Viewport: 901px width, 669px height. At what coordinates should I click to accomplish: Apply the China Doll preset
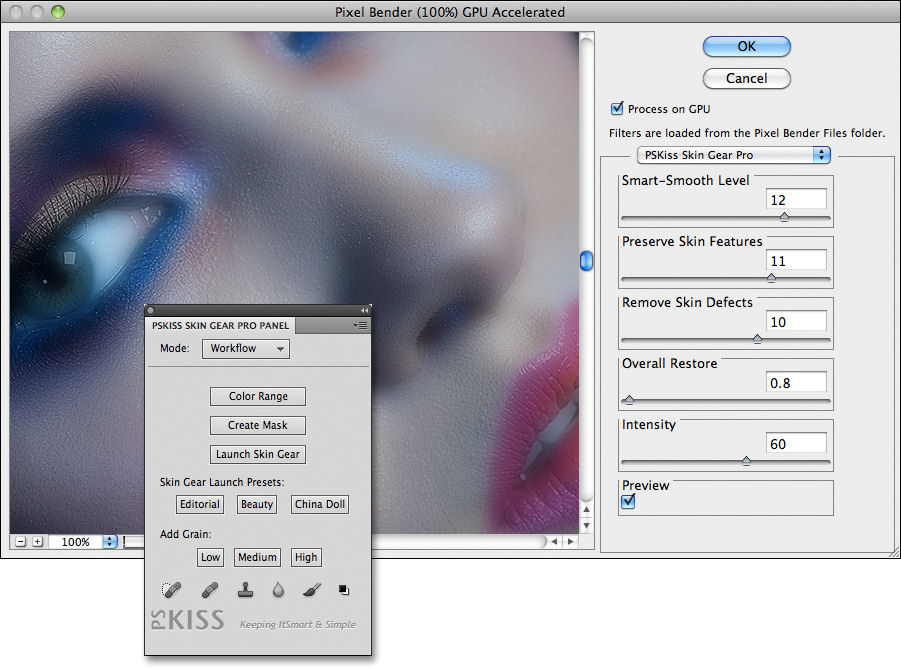point(320,504)
